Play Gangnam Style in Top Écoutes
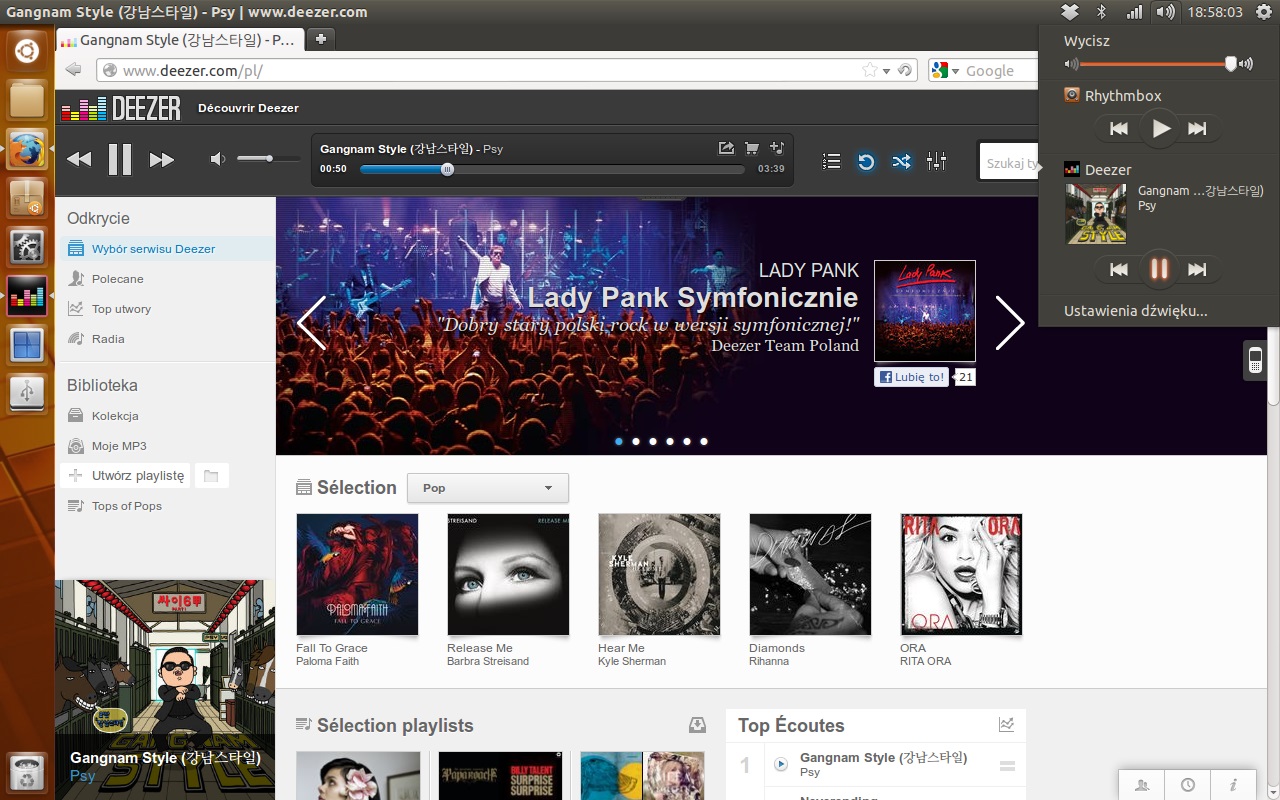Viewport: 1280px width, 800px height. [x=782, y=765]
